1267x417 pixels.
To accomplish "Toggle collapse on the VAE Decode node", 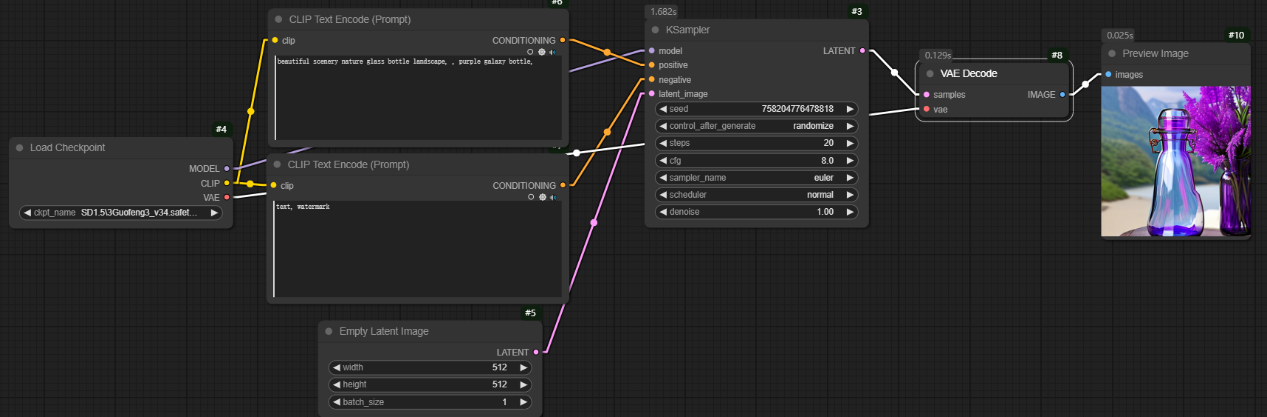I will (x=930, y=73).
